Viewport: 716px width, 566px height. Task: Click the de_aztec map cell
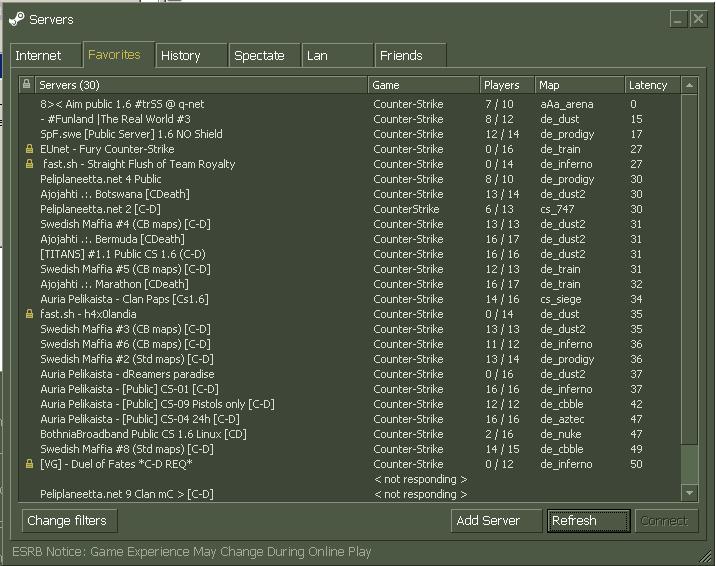click(x=562, y=419)
